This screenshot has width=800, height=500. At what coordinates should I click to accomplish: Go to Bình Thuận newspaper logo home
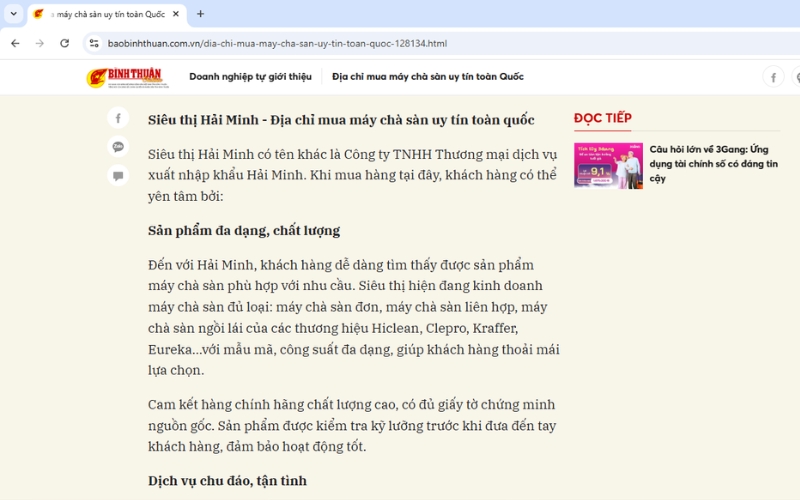click(128, 78)
